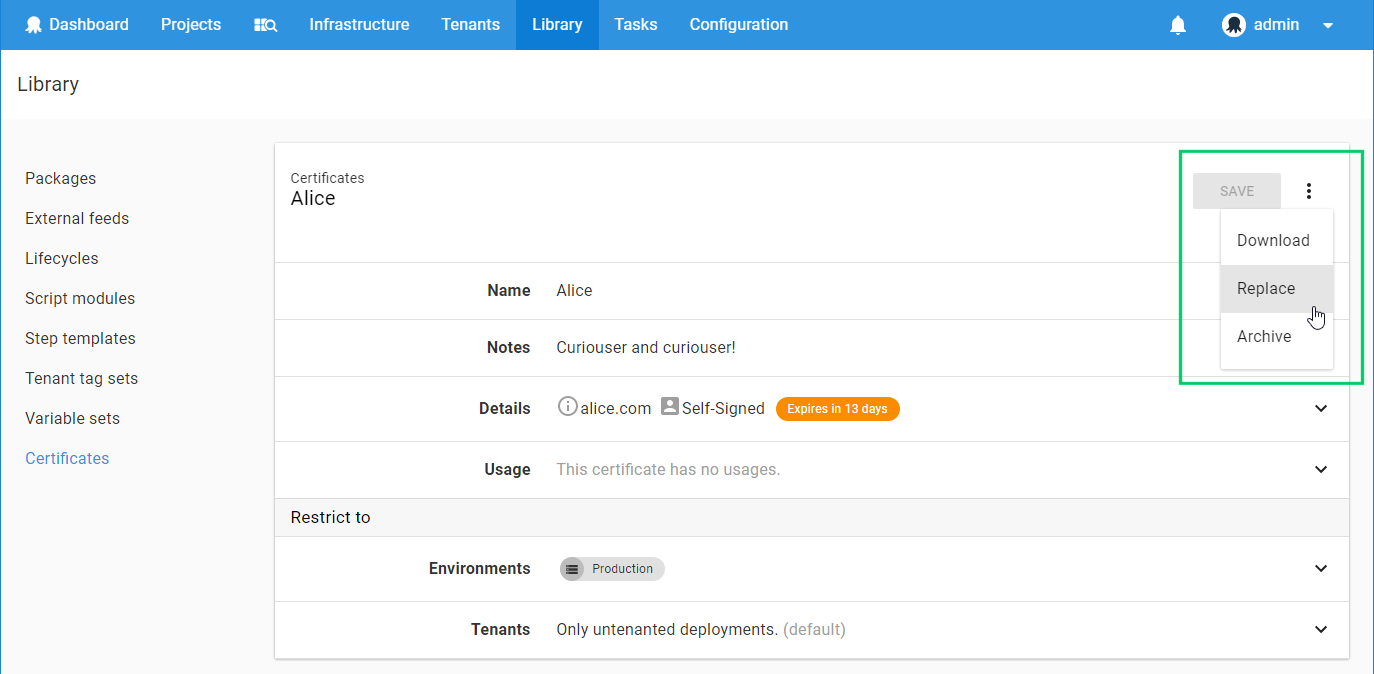Screen dimensions: 1374x674
Task: Click the three-dot overflow menu icon
Action: pos(1308,191)
